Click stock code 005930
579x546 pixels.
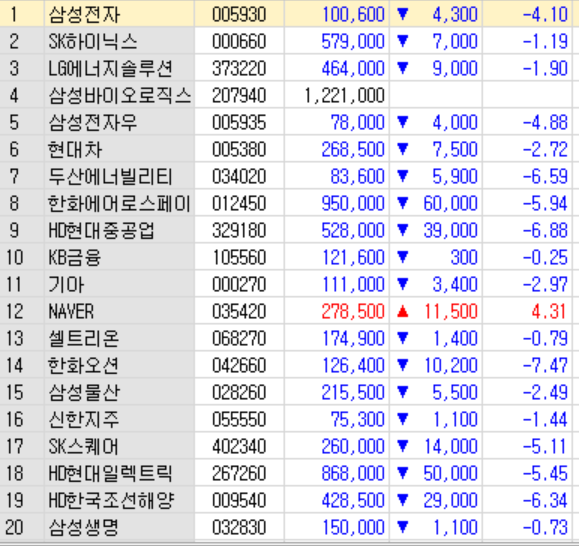click(x=239, y=15)
